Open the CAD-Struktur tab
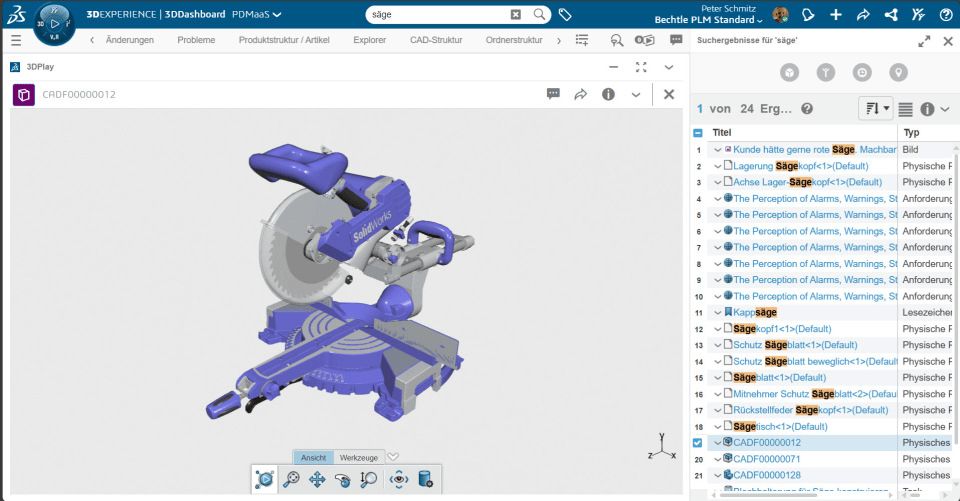The height and width of the screenshot is (501, 960). 435,40
